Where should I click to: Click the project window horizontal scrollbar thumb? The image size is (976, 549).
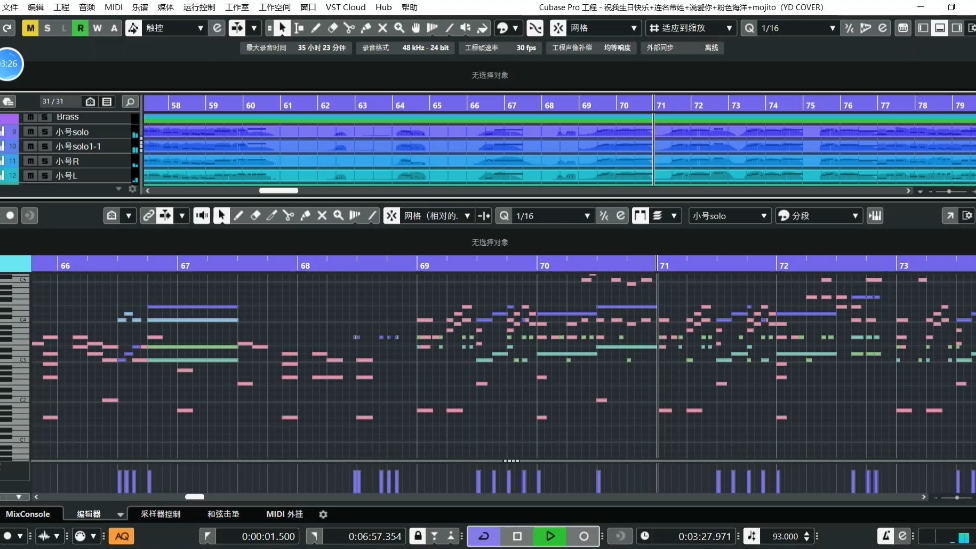click(278, 190)
